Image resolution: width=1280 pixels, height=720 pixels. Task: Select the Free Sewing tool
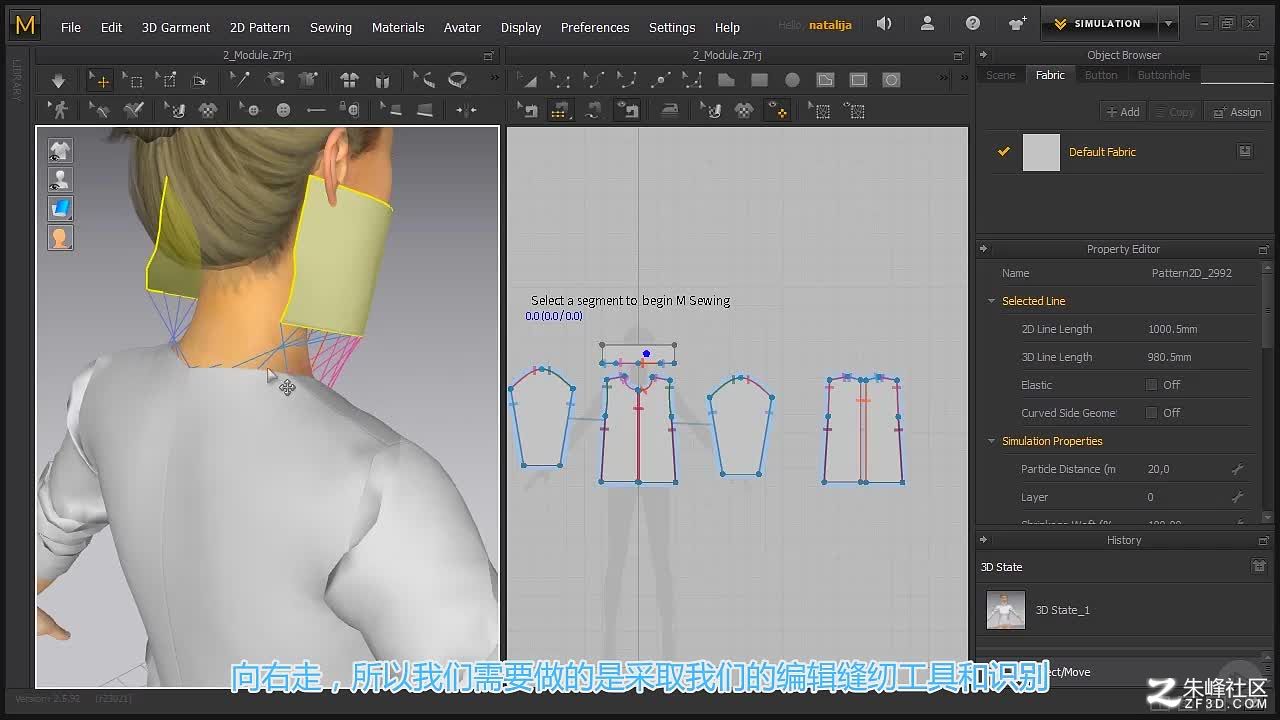594,110
